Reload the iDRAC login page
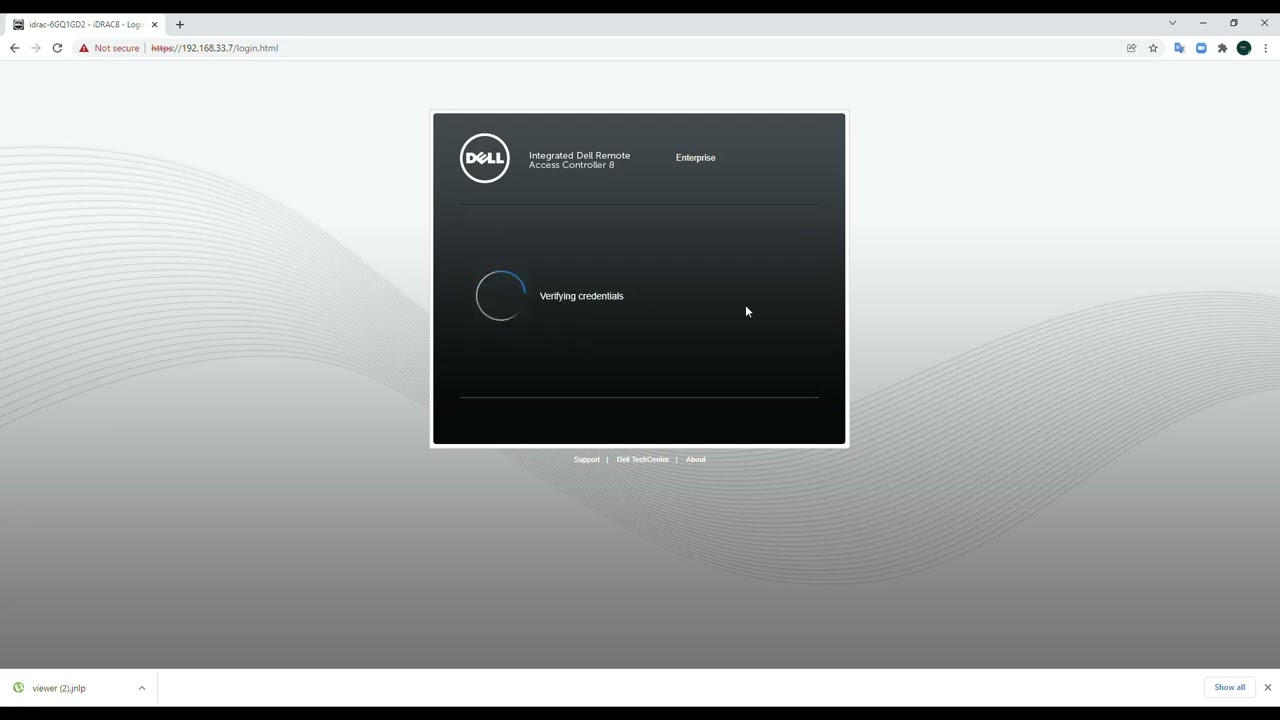 57,48
